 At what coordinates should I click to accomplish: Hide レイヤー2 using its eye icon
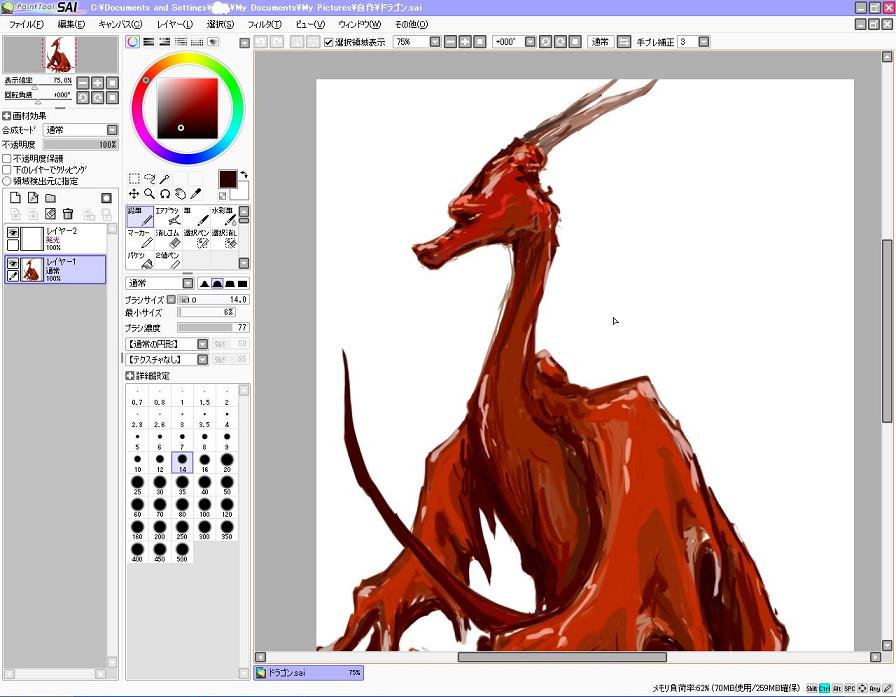(13, 232)
